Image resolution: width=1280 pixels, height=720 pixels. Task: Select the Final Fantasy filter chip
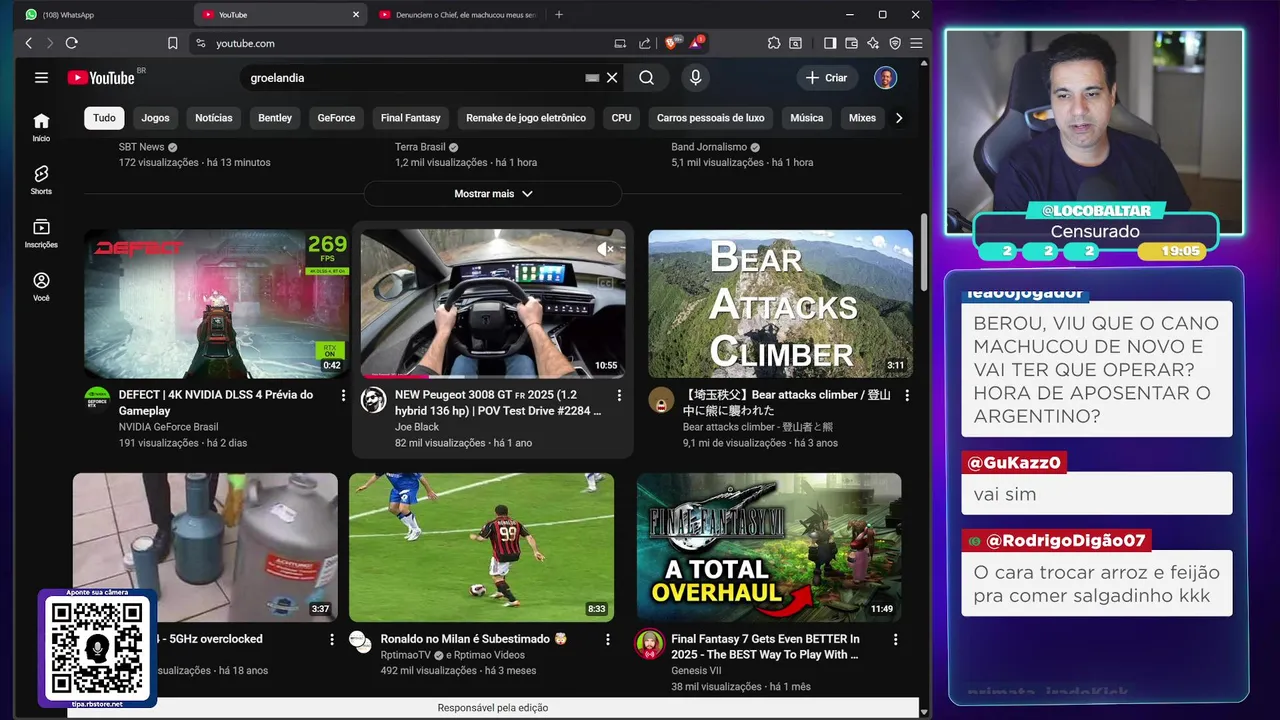(410, 118)
